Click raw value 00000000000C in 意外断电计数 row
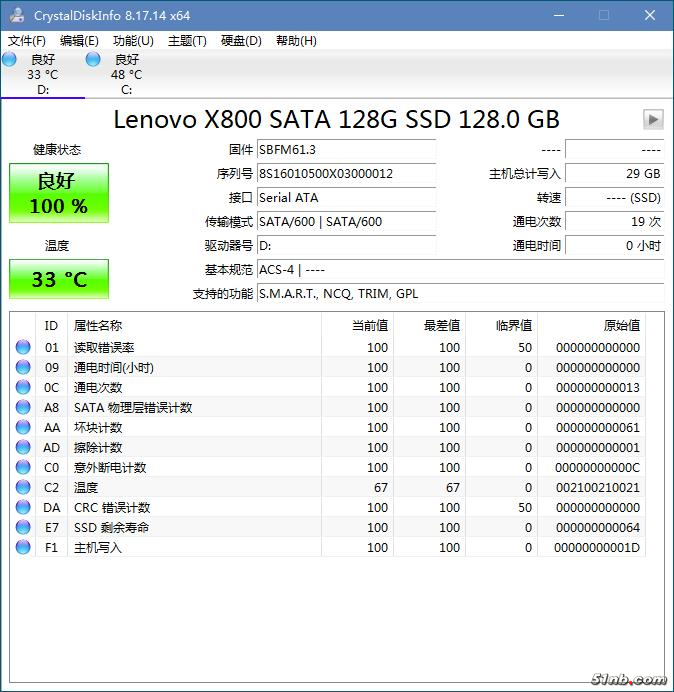The image size is (674, 692). click(597, 467)
